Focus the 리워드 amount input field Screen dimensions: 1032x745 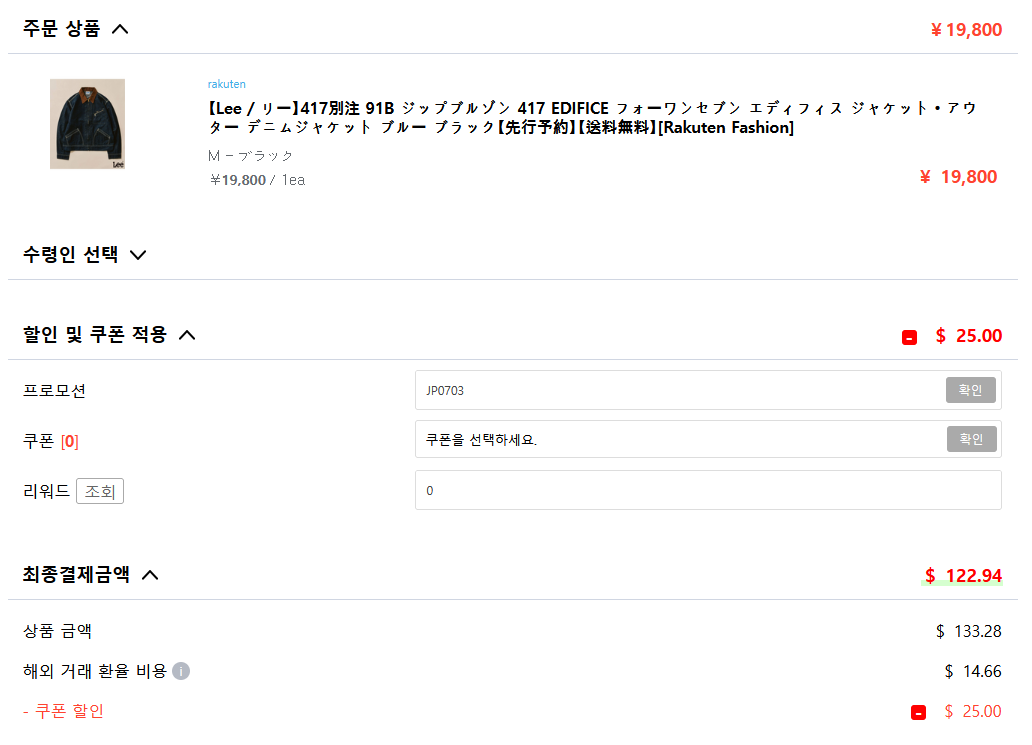pyautogui.click(x=708, y=490)
